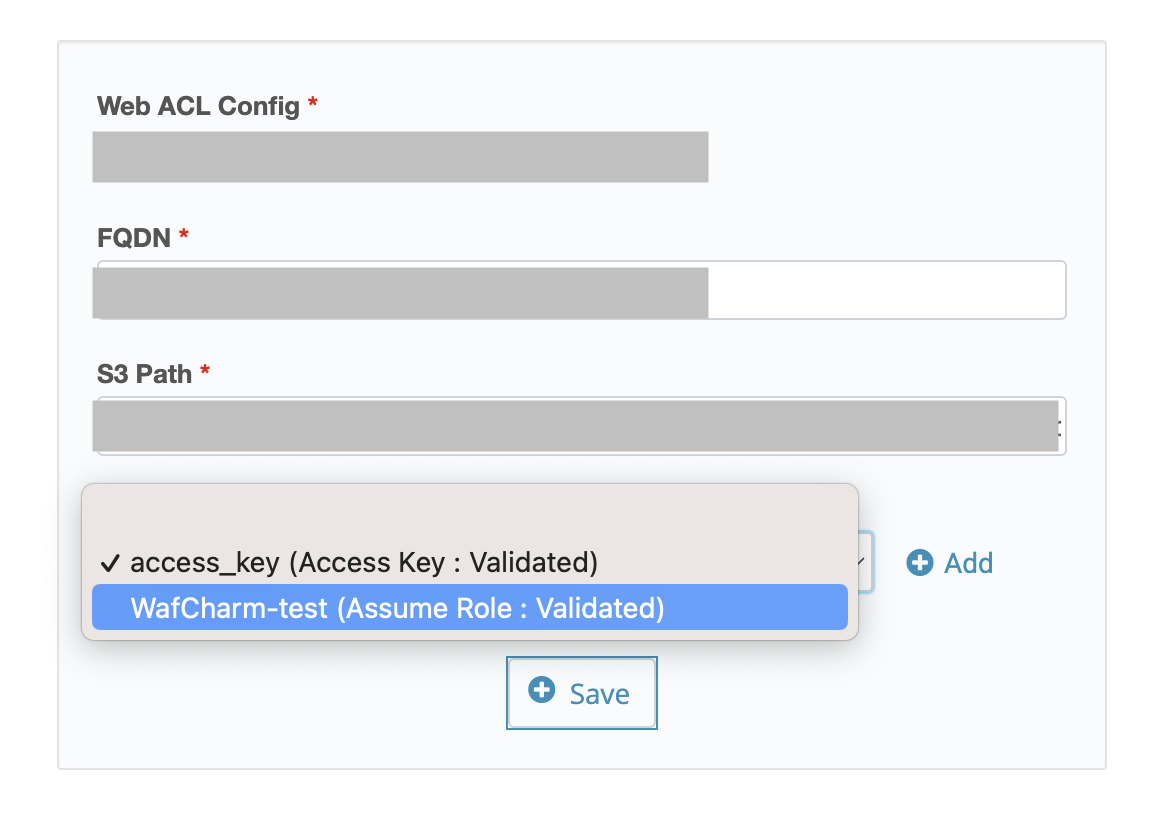
Task: Click the right edge of S3 Path field
Action: [x=1062, y=426]
